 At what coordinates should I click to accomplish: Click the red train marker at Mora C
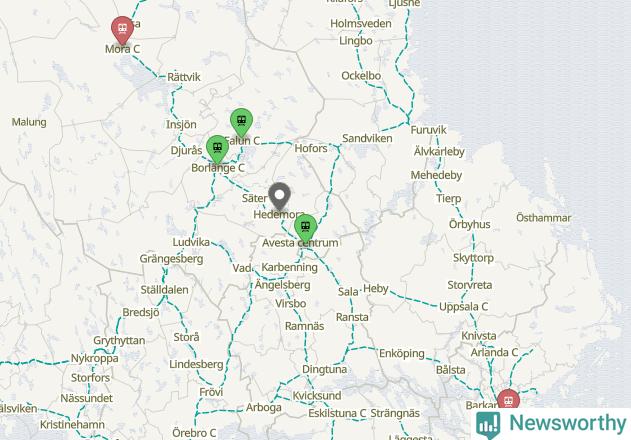point(122,30)
